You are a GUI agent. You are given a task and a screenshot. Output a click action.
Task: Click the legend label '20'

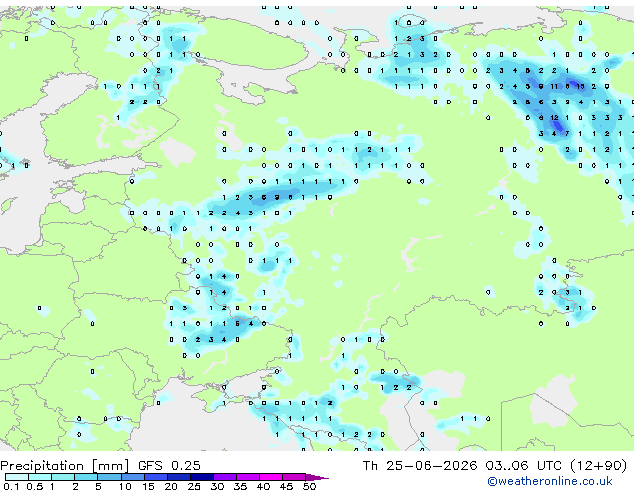[171, 486]
